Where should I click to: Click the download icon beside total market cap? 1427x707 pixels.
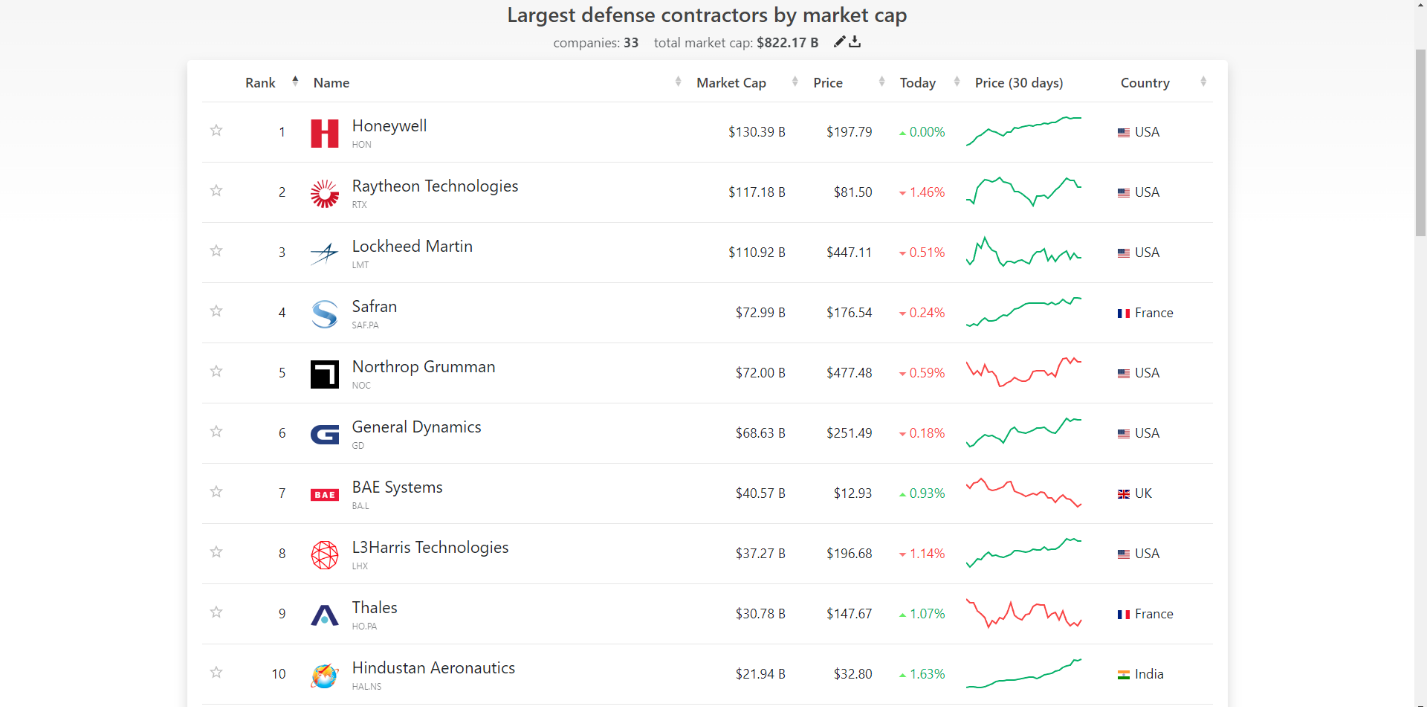coord(855,42)
